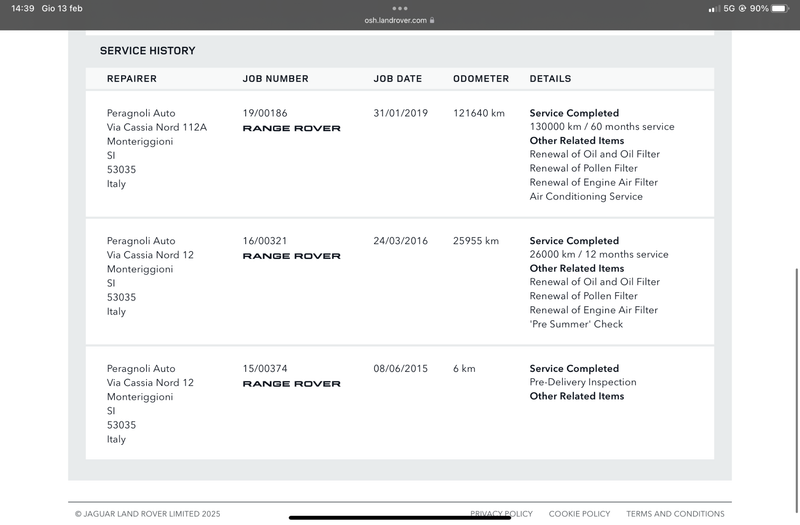The image size is (800, 525).
Task: Select job number 16/00321
Action: pyautogui.click(x=265, y=241)
